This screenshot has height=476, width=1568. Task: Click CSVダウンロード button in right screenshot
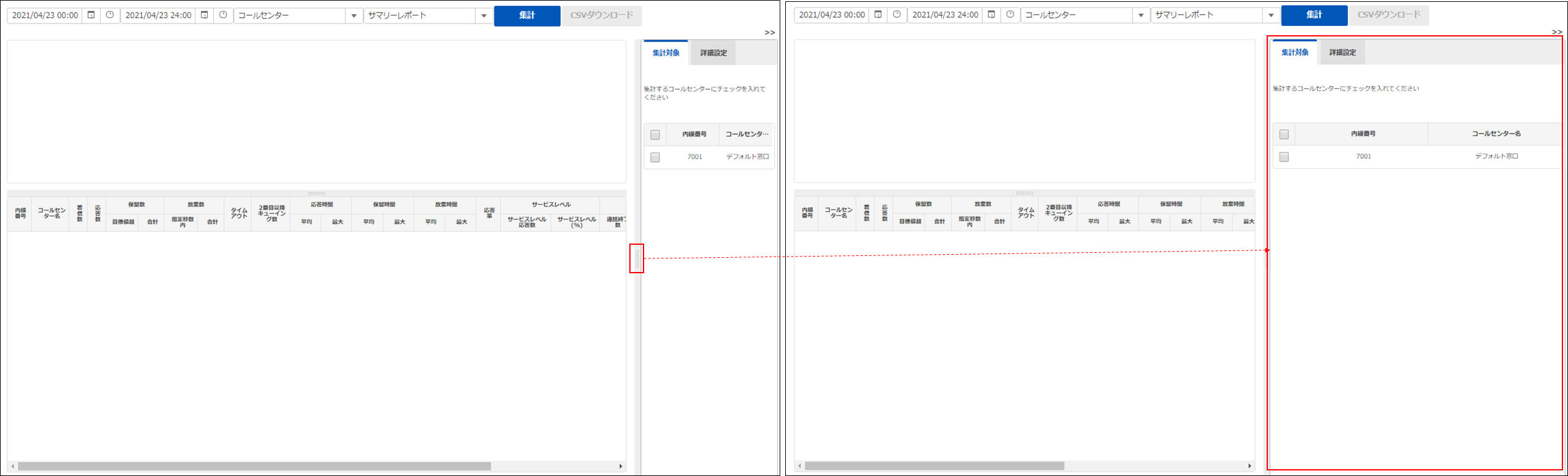(1389, 15)
